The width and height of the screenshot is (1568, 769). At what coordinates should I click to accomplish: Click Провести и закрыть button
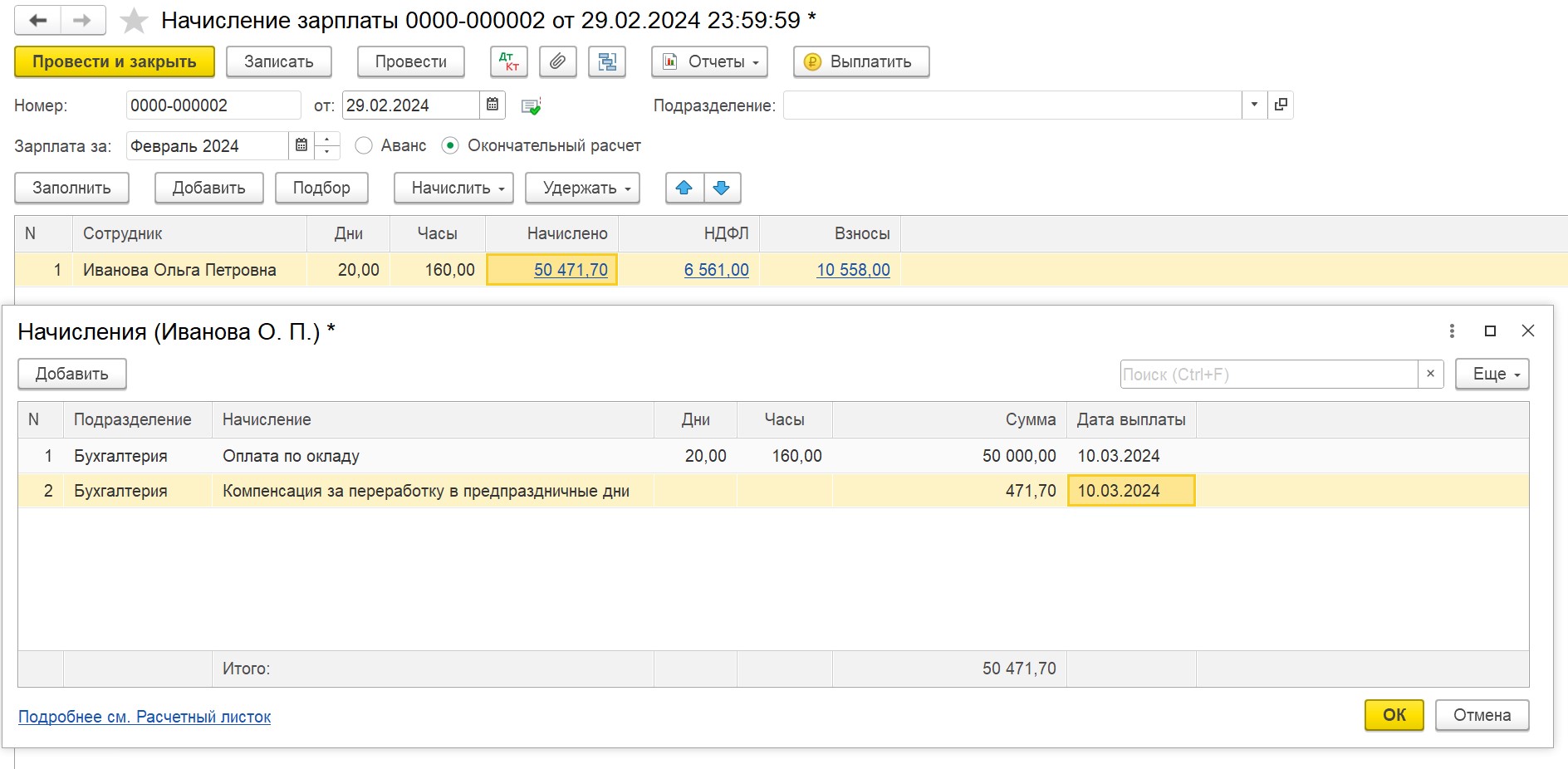coord(115,61)
